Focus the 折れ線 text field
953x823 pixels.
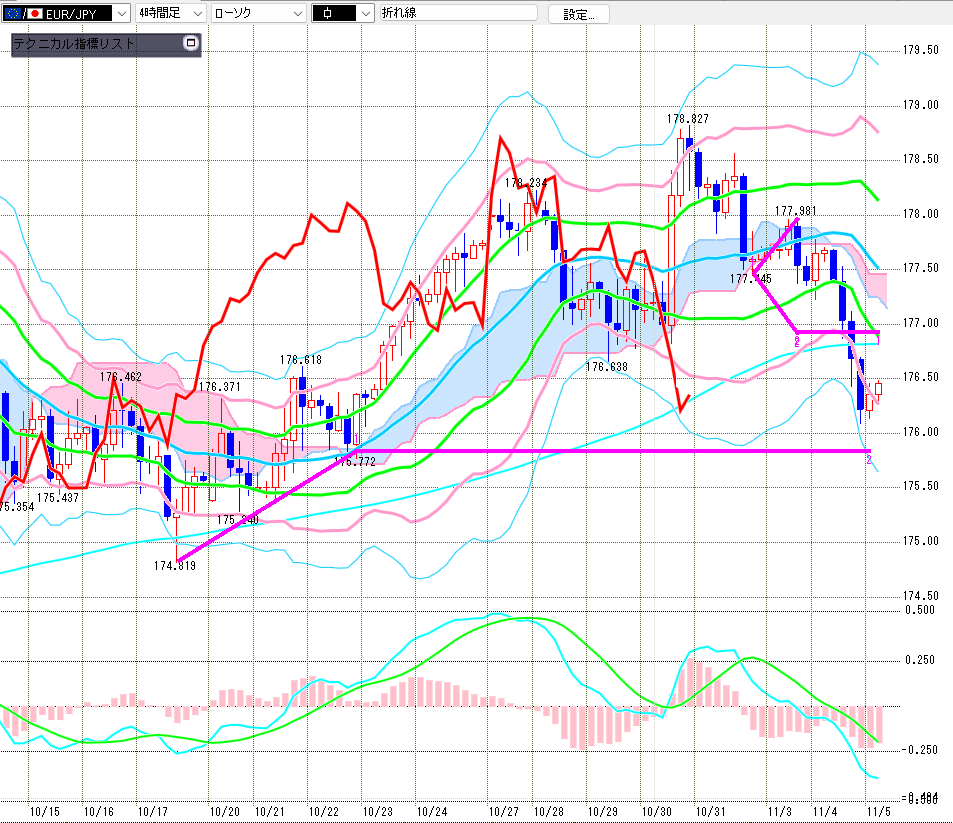[456, 13]
